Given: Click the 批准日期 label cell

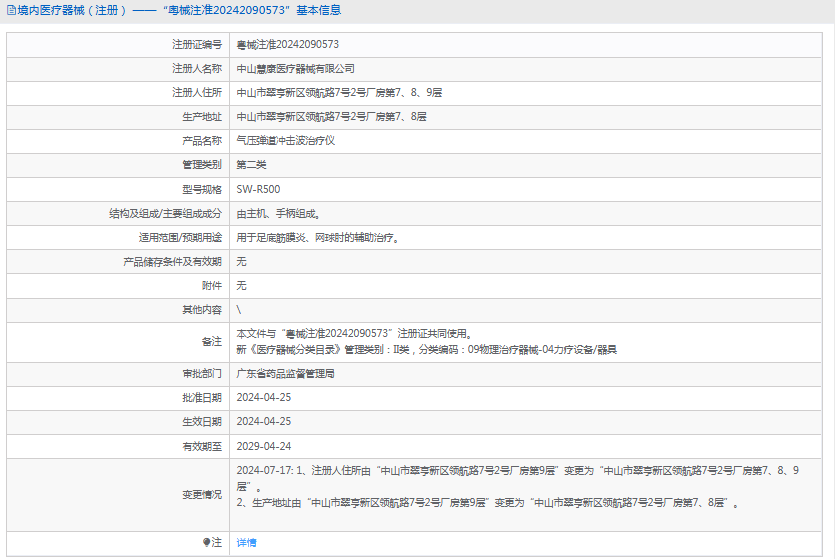Looking at the screenshot, I should pyautogui.click(x=118, y=398).
